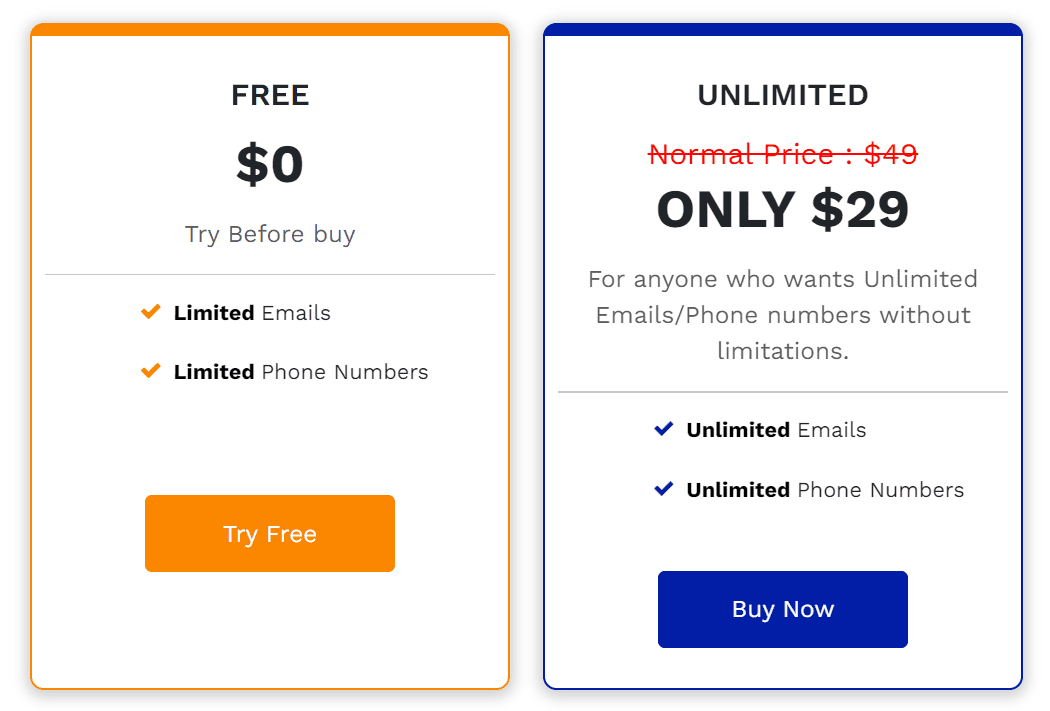This screenshot has width=1050, height=711.
Task: Click the Try Free button
Action: coord(269,533)
